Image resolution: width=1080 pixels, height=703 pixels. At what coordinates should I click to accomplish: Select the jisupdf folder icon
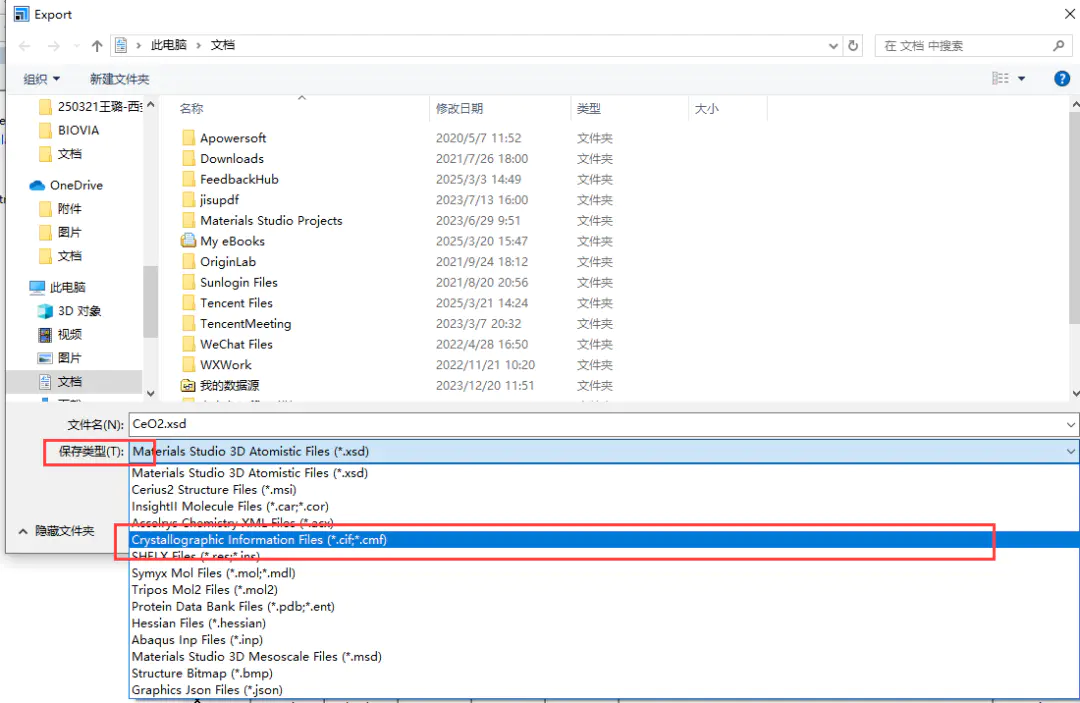[188, 200]
